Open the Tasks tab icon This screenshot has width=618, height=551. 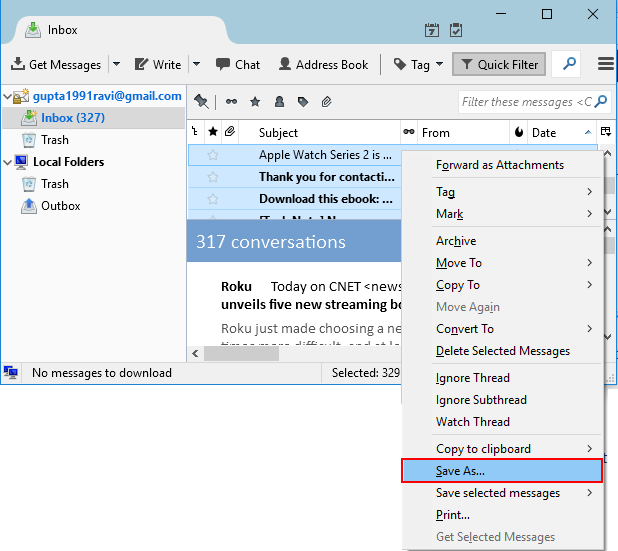tap(456, 30)
